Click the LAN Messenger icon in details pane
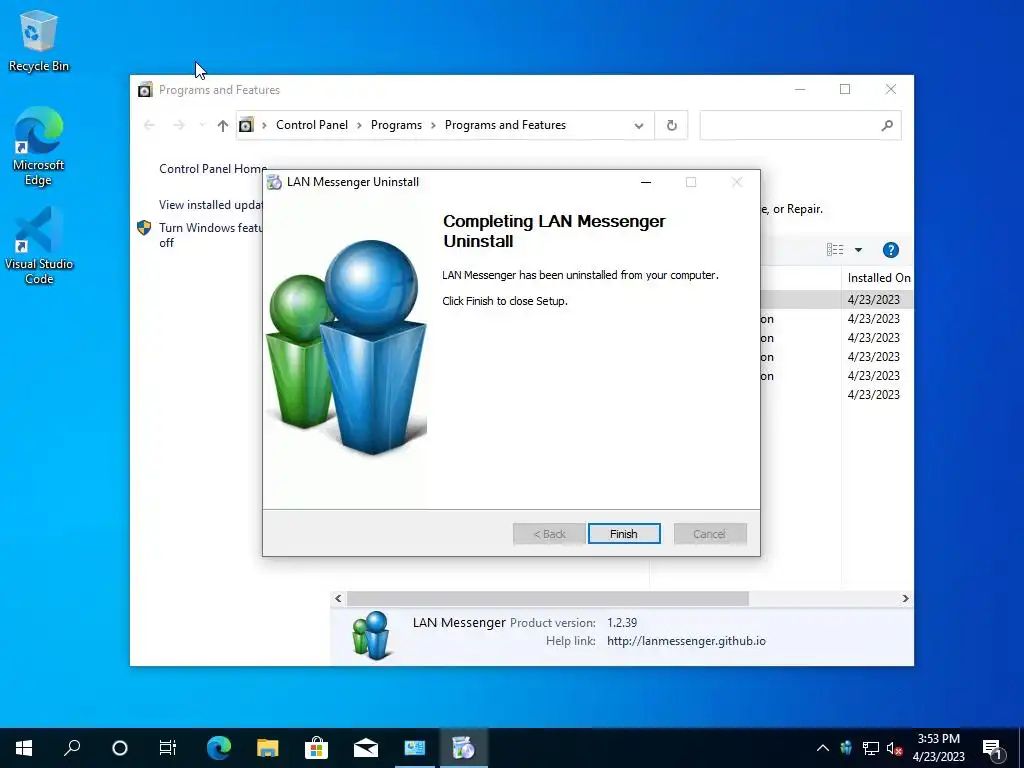Image resolution: width=1024 pixels, height=768 pixels. tap(372, 635)
